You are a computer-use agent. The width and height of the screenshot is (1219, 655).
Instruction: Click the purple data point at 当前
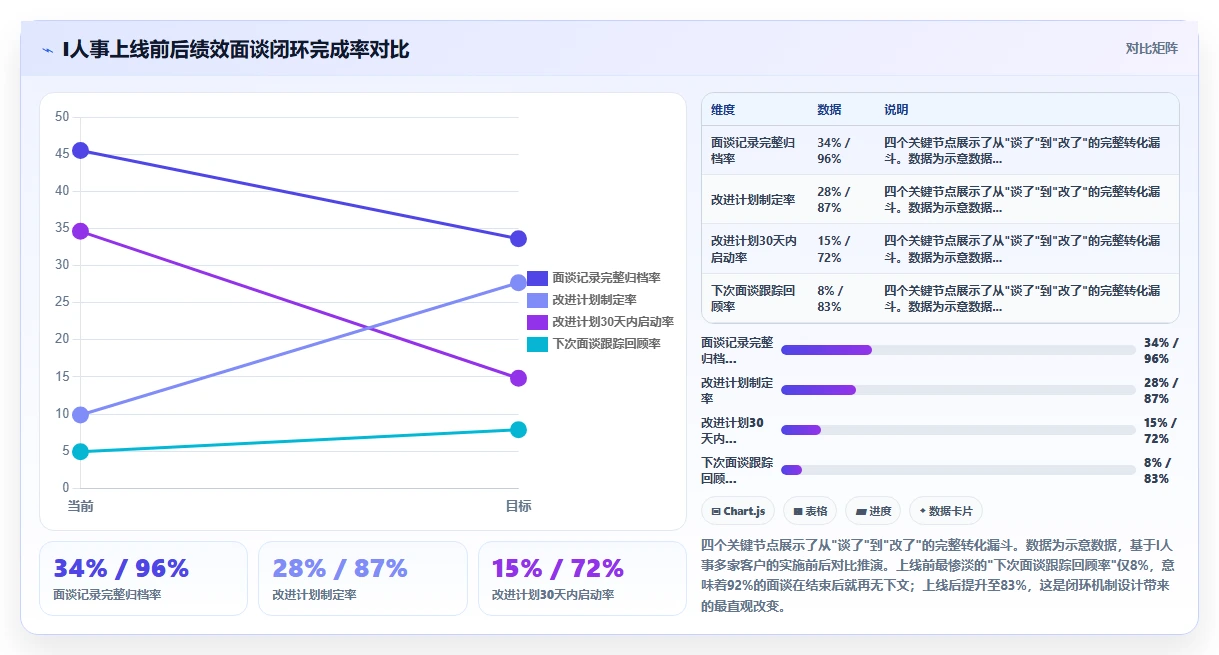coord(81,231)
